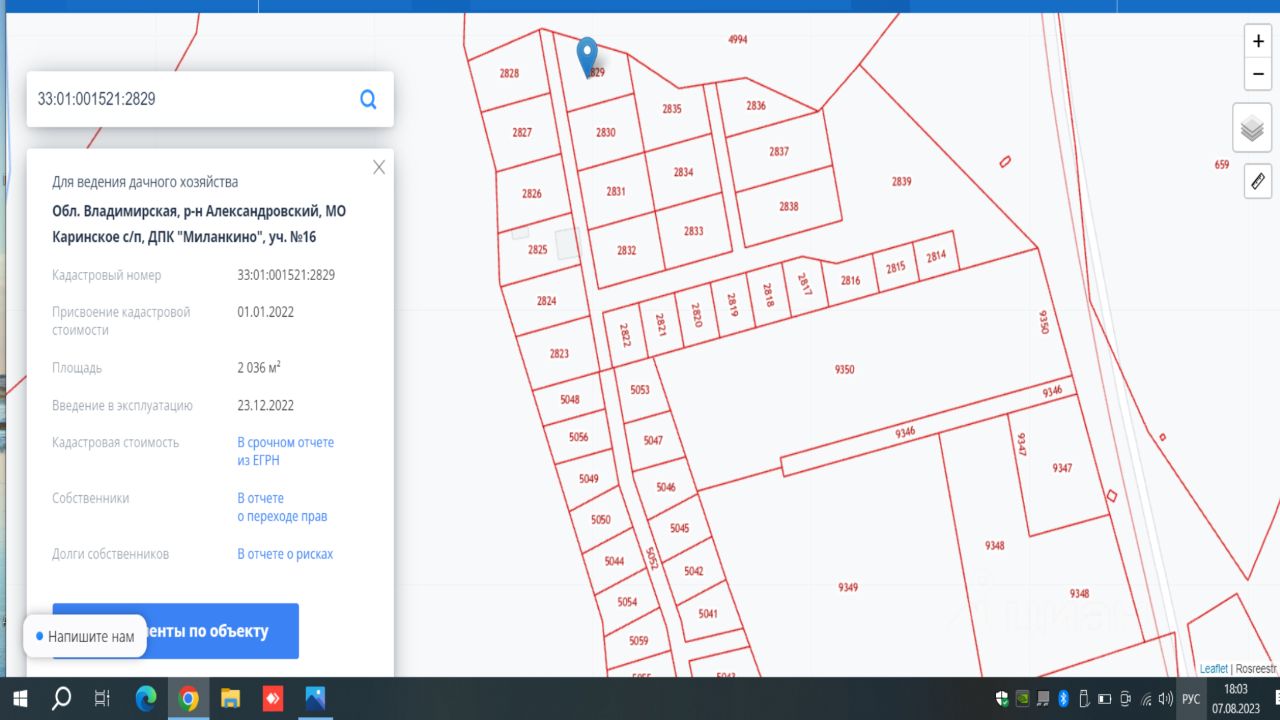The image size is (1280, 720).
Task: Open Wi-Fi network settings in tray
Action: point(1145,698)
